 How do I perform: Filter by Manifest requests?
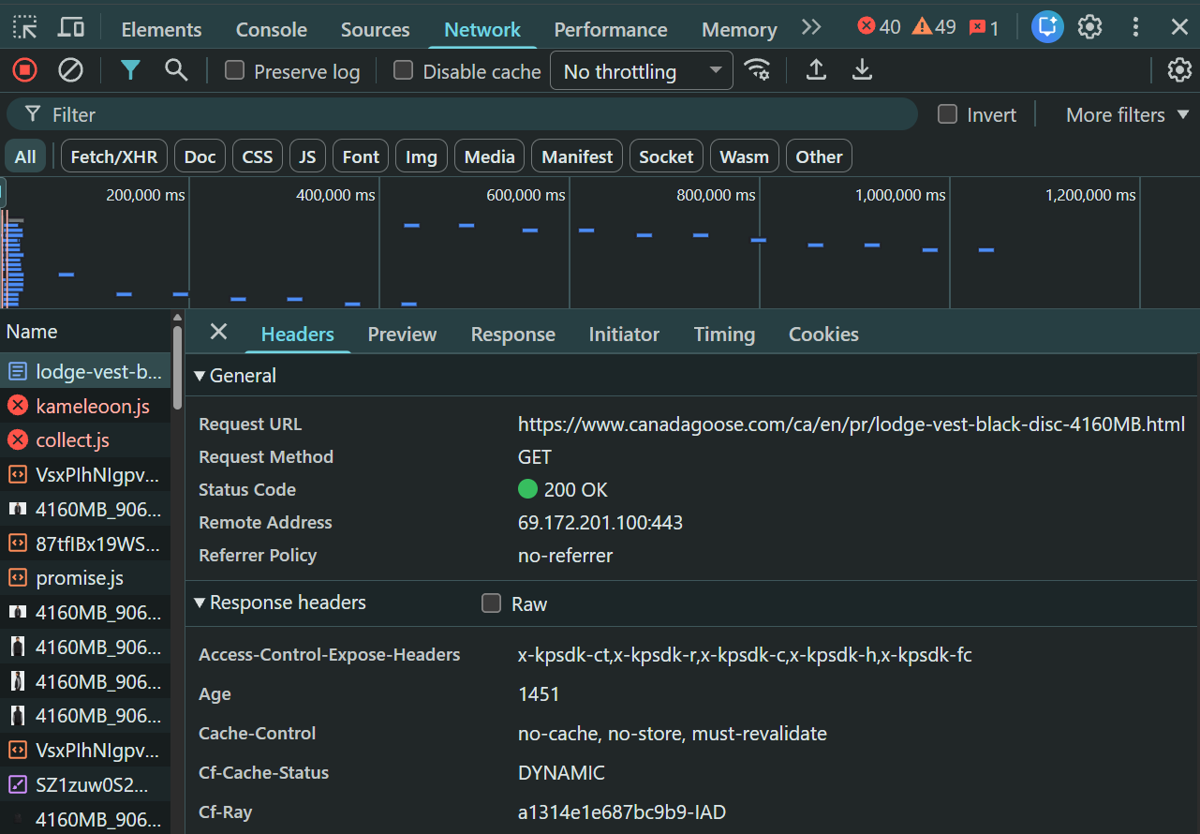577,157
